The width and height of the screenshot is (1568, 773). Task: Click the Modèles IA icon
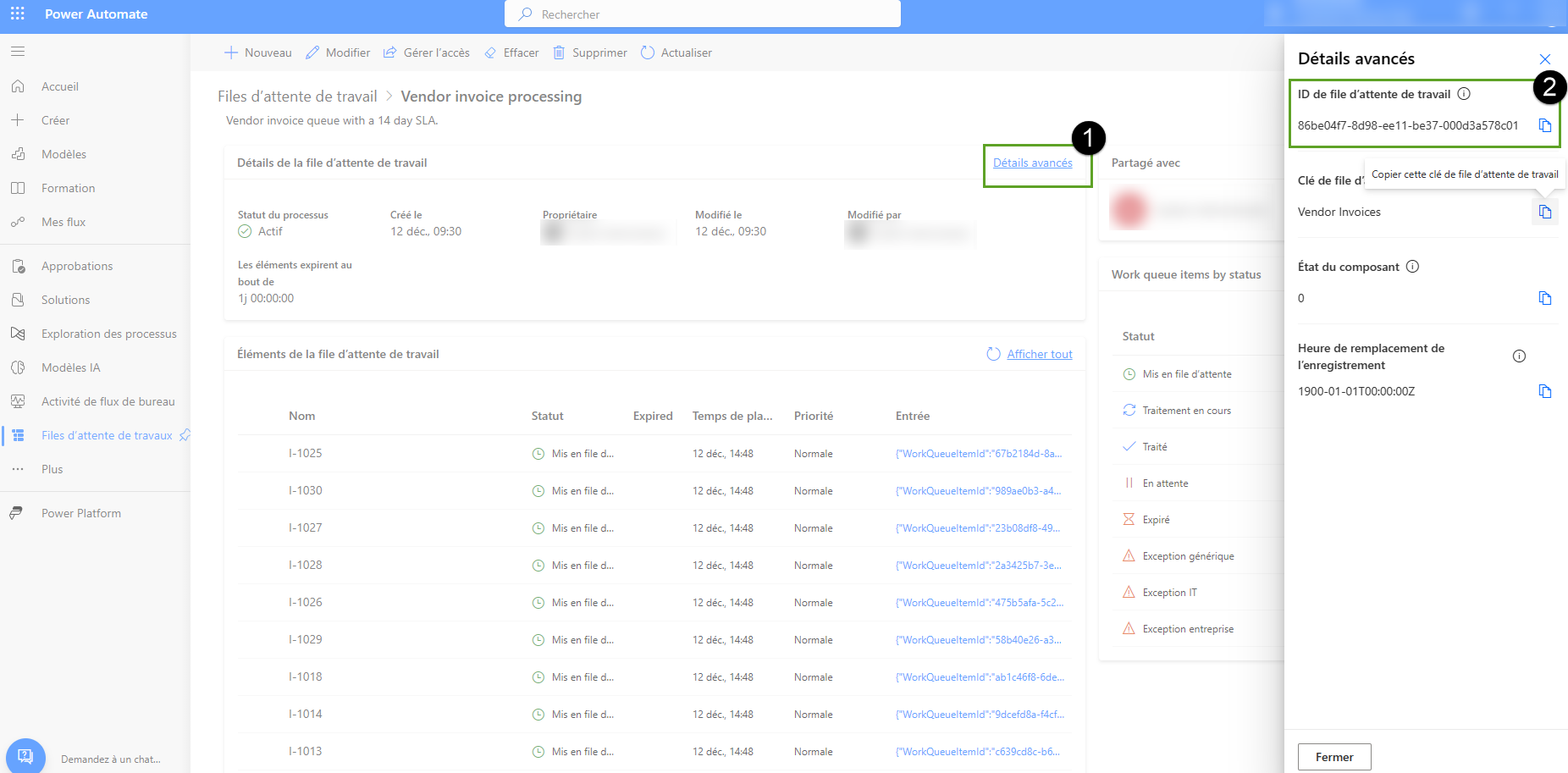[18, 367]
